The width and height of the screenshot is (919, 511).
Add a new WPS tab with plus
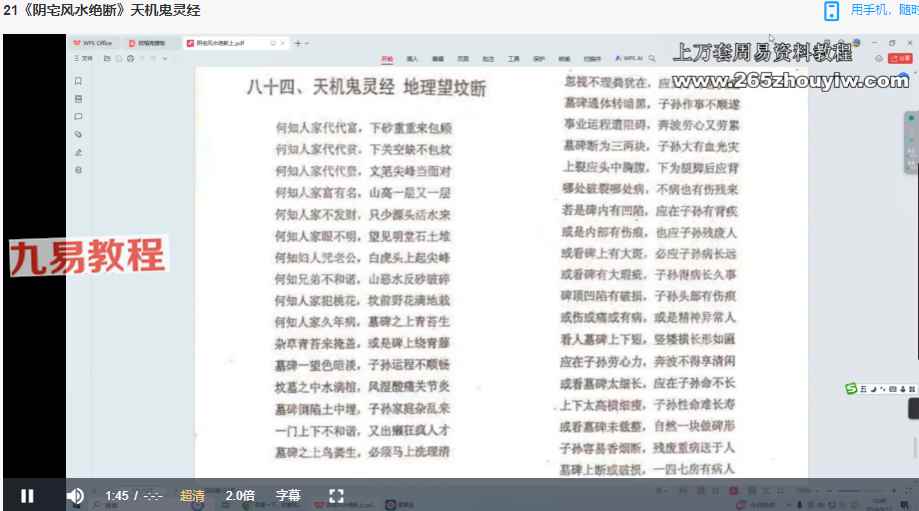[x=298, y=43]
